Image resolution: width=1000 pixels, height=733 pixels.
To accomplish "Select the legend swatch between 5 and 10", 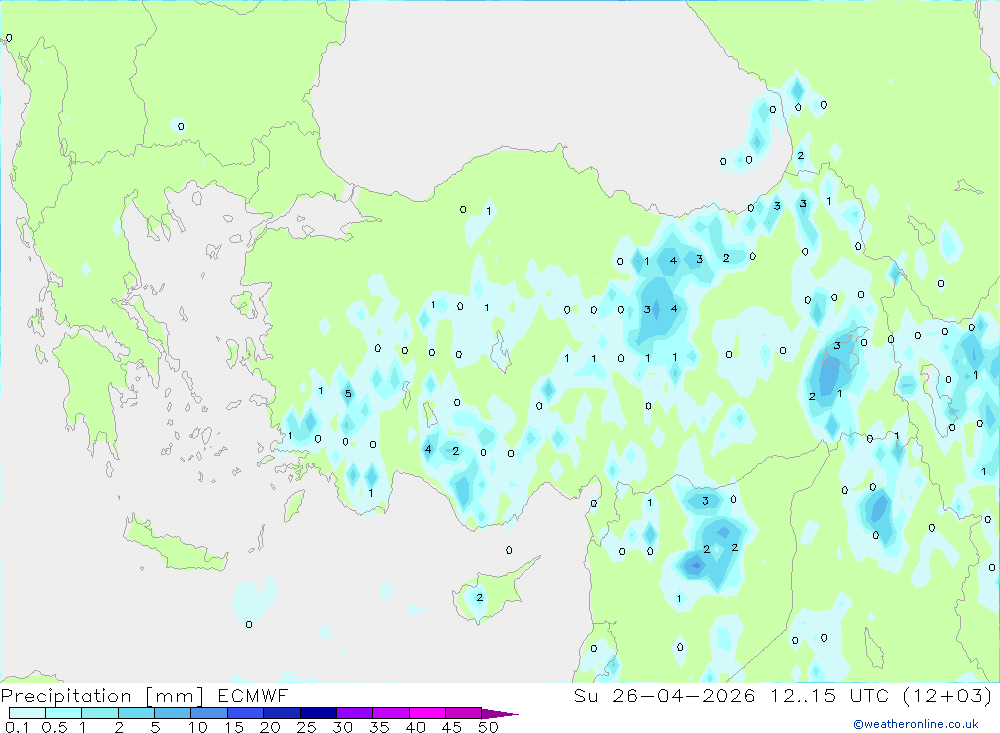I will 173,713.
